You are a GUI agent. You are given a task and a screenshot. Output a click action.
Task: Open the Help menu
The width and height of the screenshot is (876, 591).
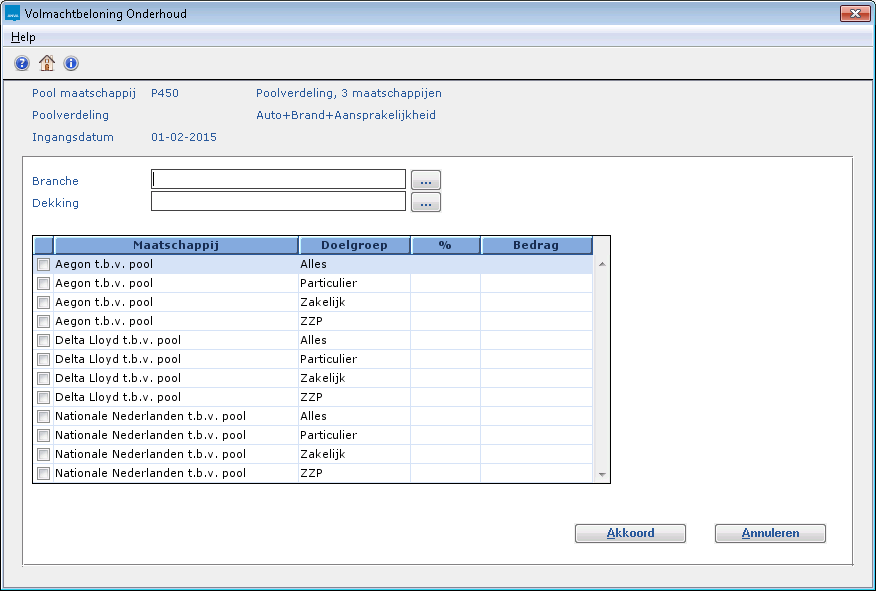pos(23,37)
